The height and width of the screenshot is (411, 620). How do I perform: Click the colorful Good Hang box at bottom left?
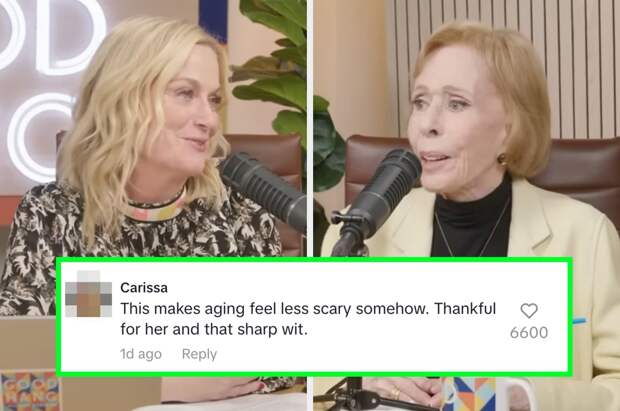point(30,390)
